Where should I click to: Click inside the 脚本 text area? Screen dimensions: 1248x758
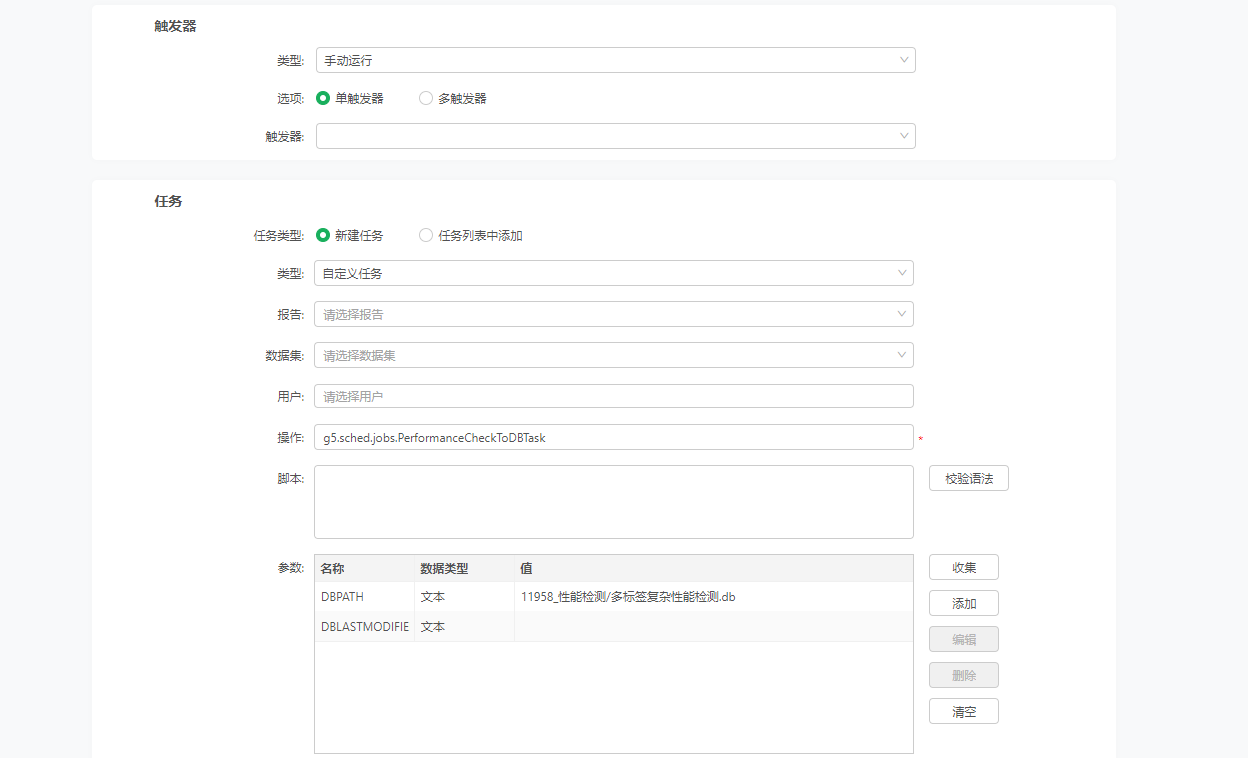click(x=614, y=502)
